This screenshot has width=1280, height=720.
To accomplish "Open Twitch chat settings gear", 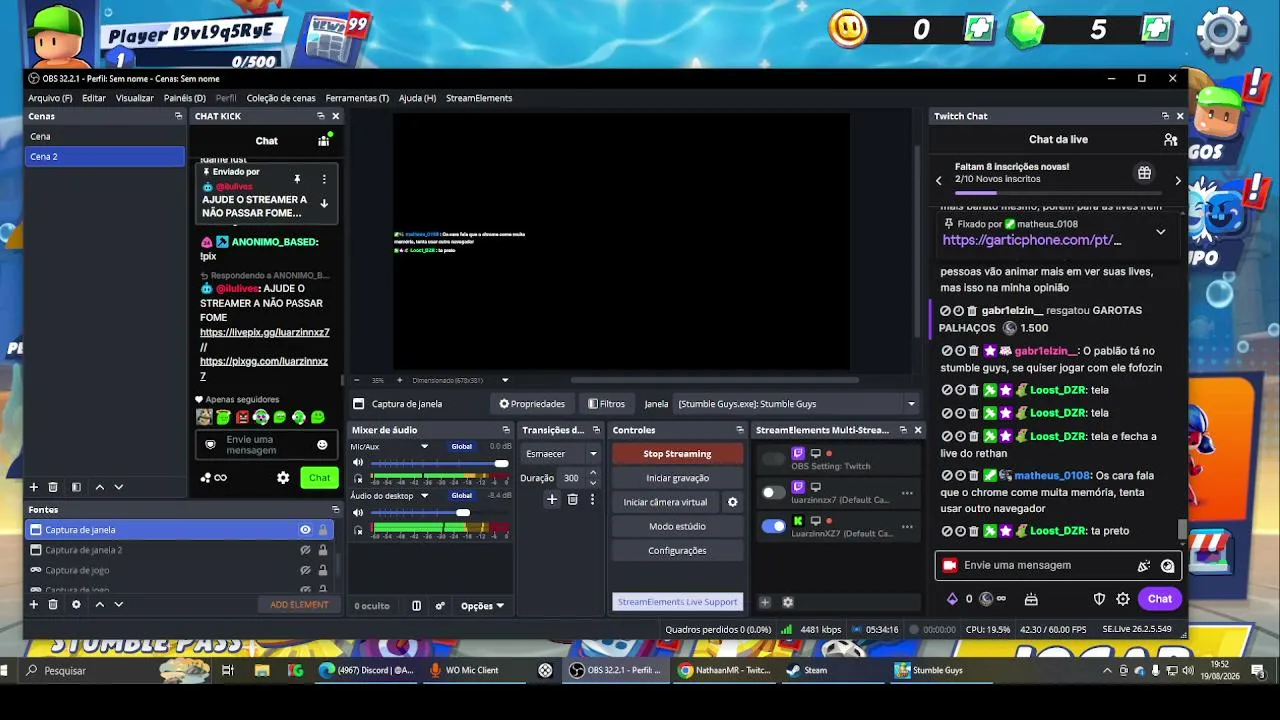I will tap(1123, 599).
